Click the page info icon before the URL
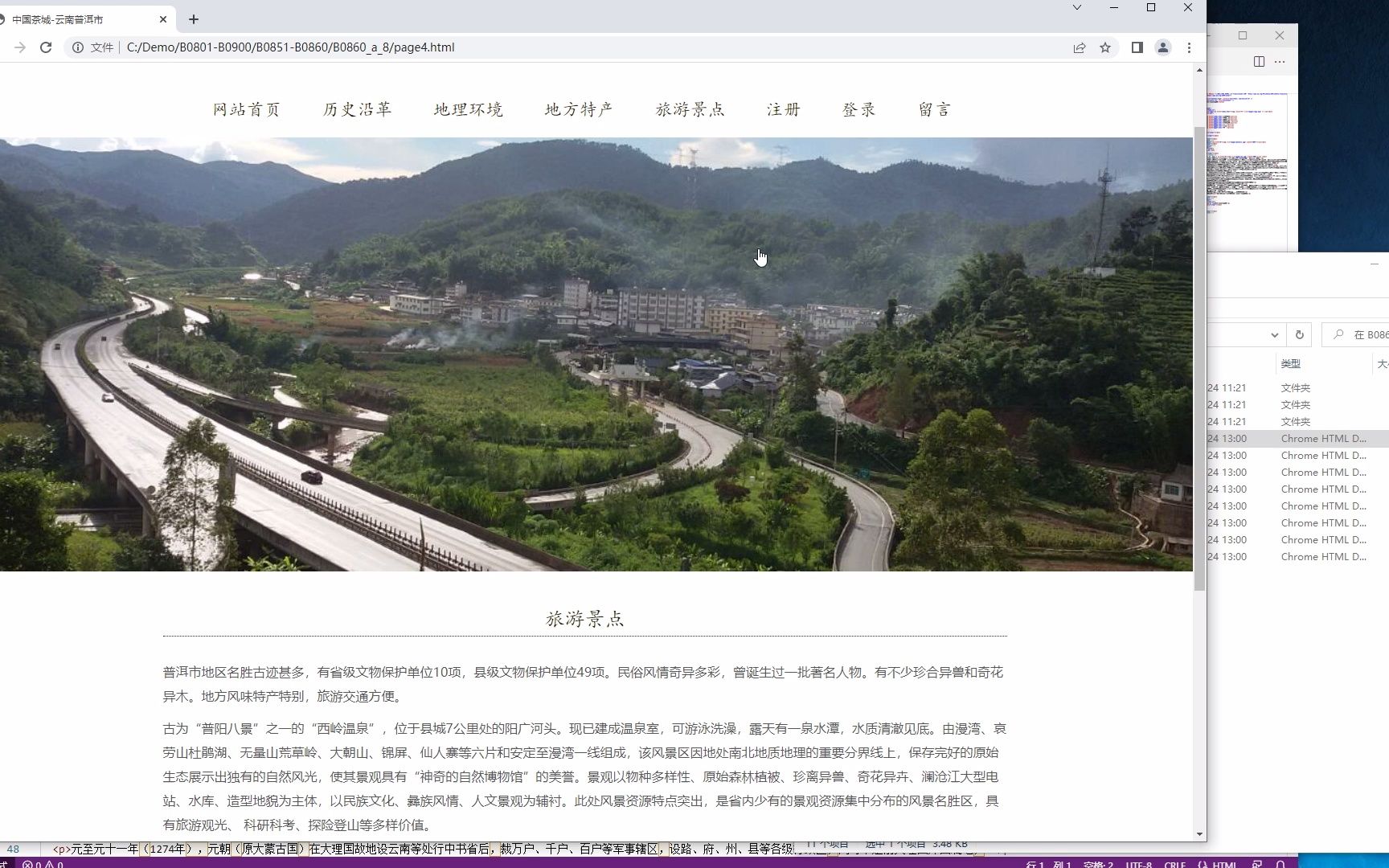1389x868 pixels. 78,47
